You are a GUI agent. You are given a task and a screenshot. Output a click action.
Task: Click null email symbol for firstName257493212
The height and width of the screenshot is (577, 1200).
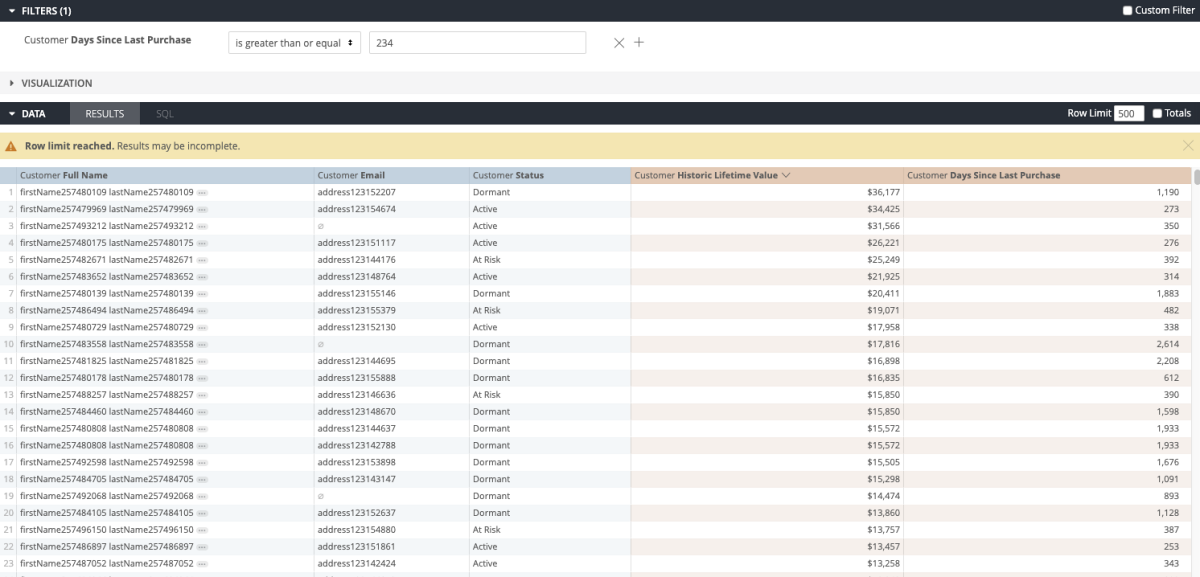click(321, 226)
